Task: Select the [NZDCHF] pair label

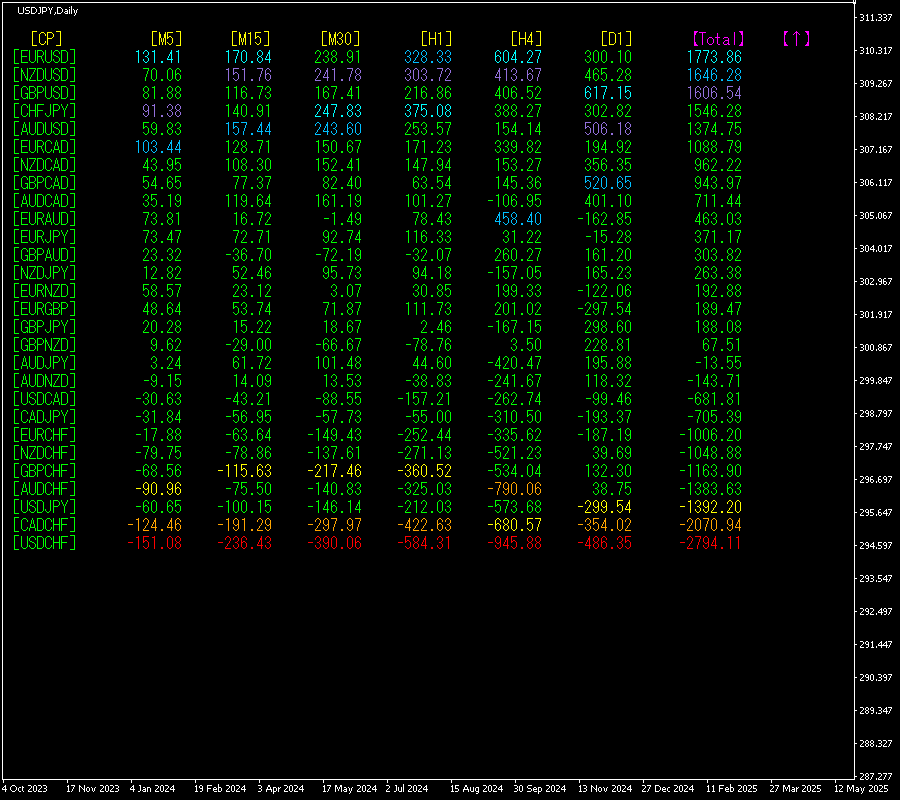Action: pos(44,453)
